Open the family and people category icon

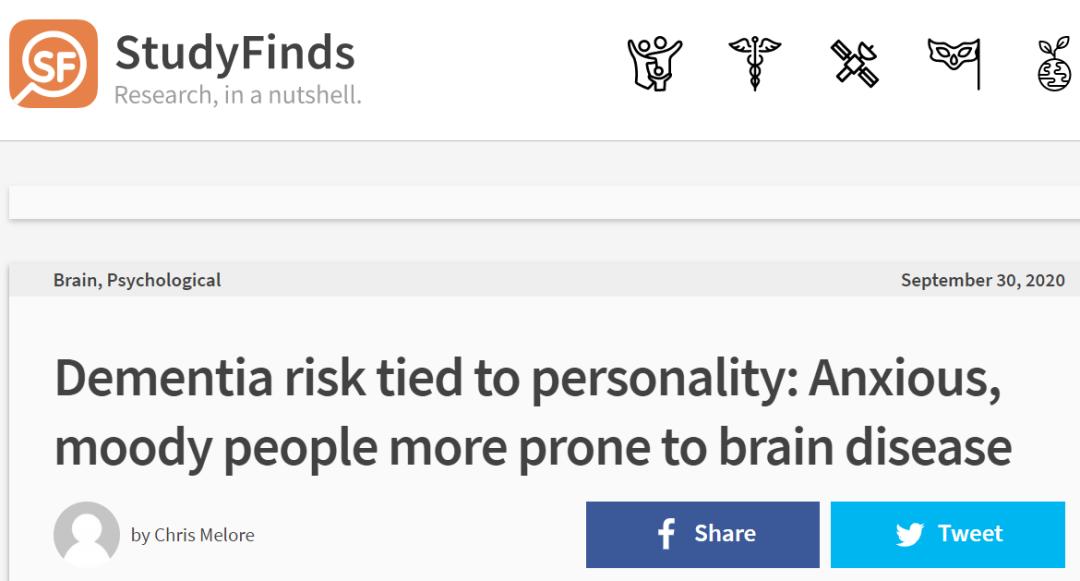654,63
